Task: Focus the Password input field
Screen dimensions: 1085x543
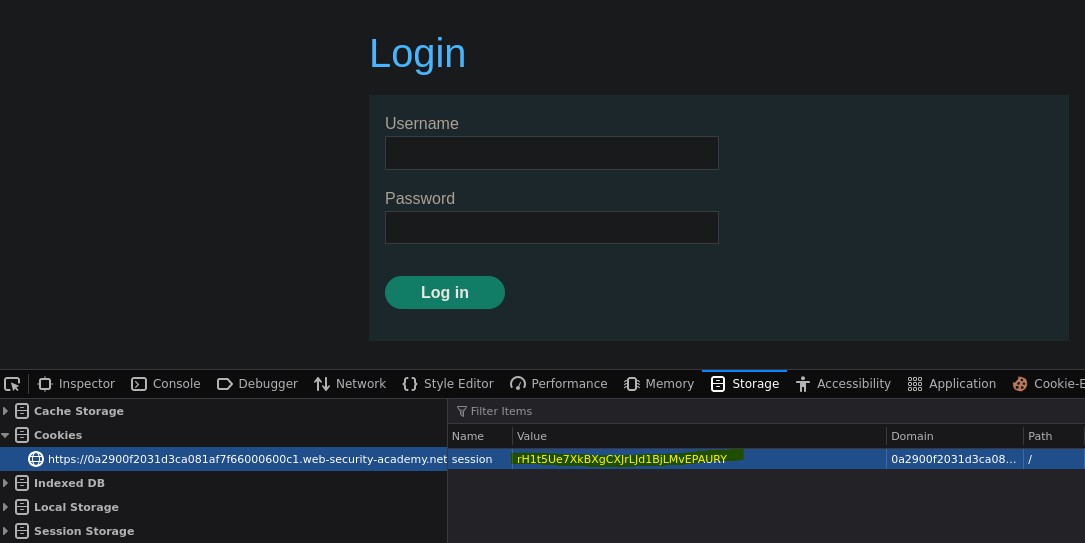Action: pyautogui.click(x=551, y=228)
